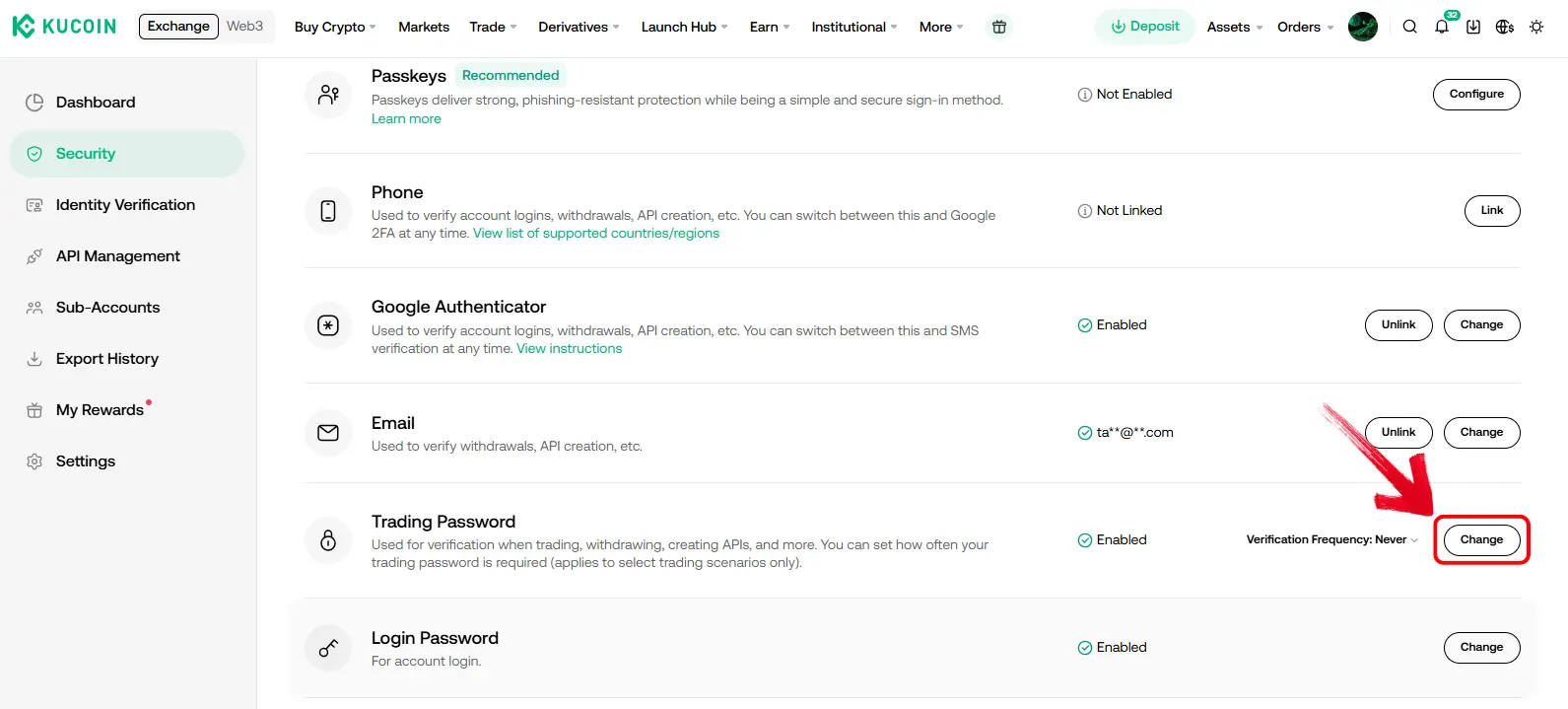The image size is (1568, 709).
Task: Click the user profile avatar
Action: (x=1363, y=27)
